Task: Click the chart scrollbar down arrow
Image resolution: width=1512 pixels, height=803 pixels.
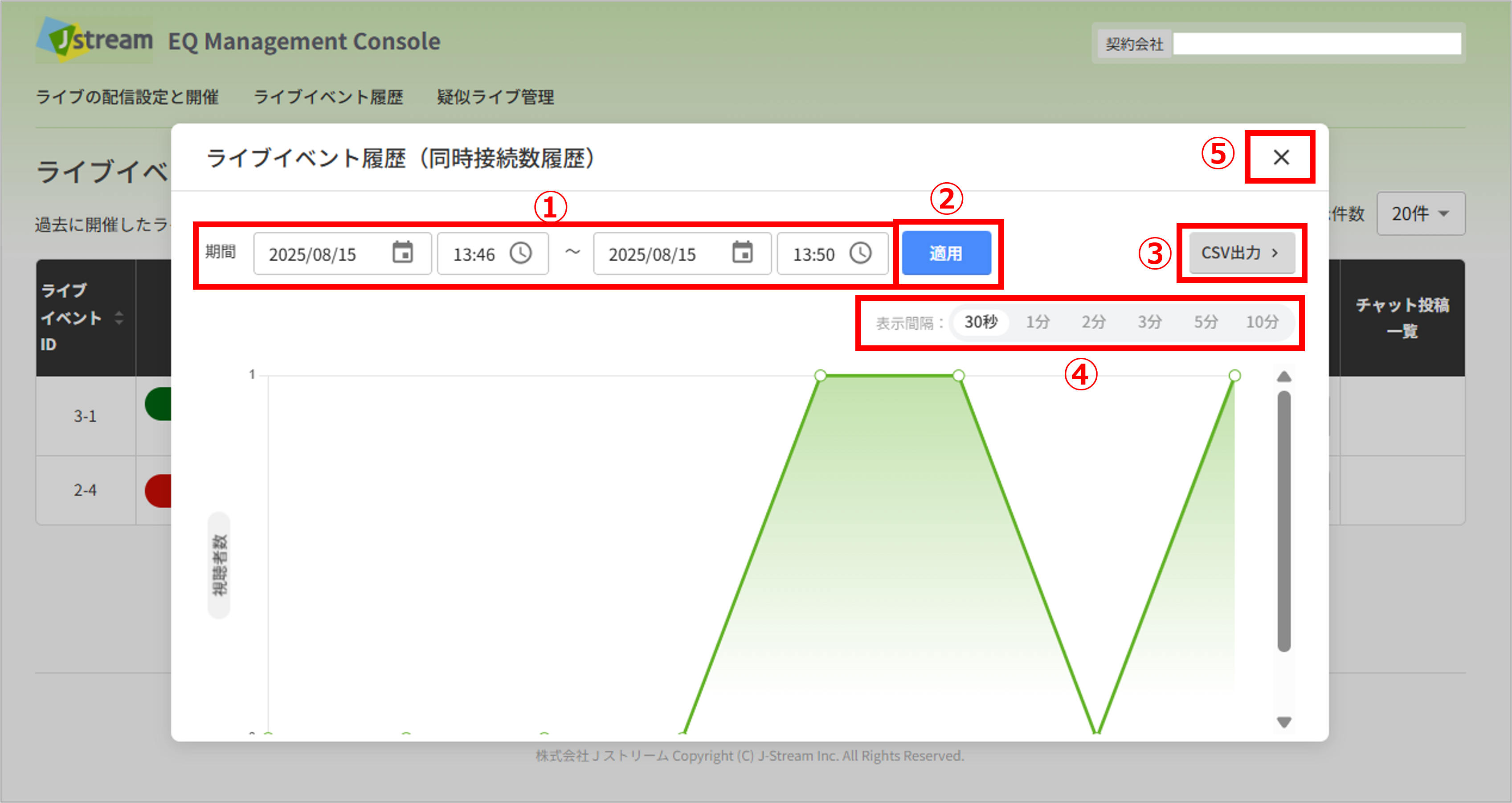Action: pos(1284,722)
